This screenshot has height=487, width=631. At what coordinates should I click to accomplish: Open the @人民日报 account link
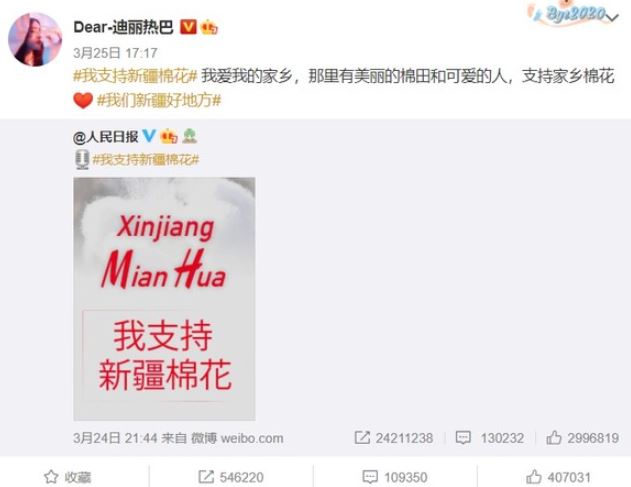click(x=106, y=137)
